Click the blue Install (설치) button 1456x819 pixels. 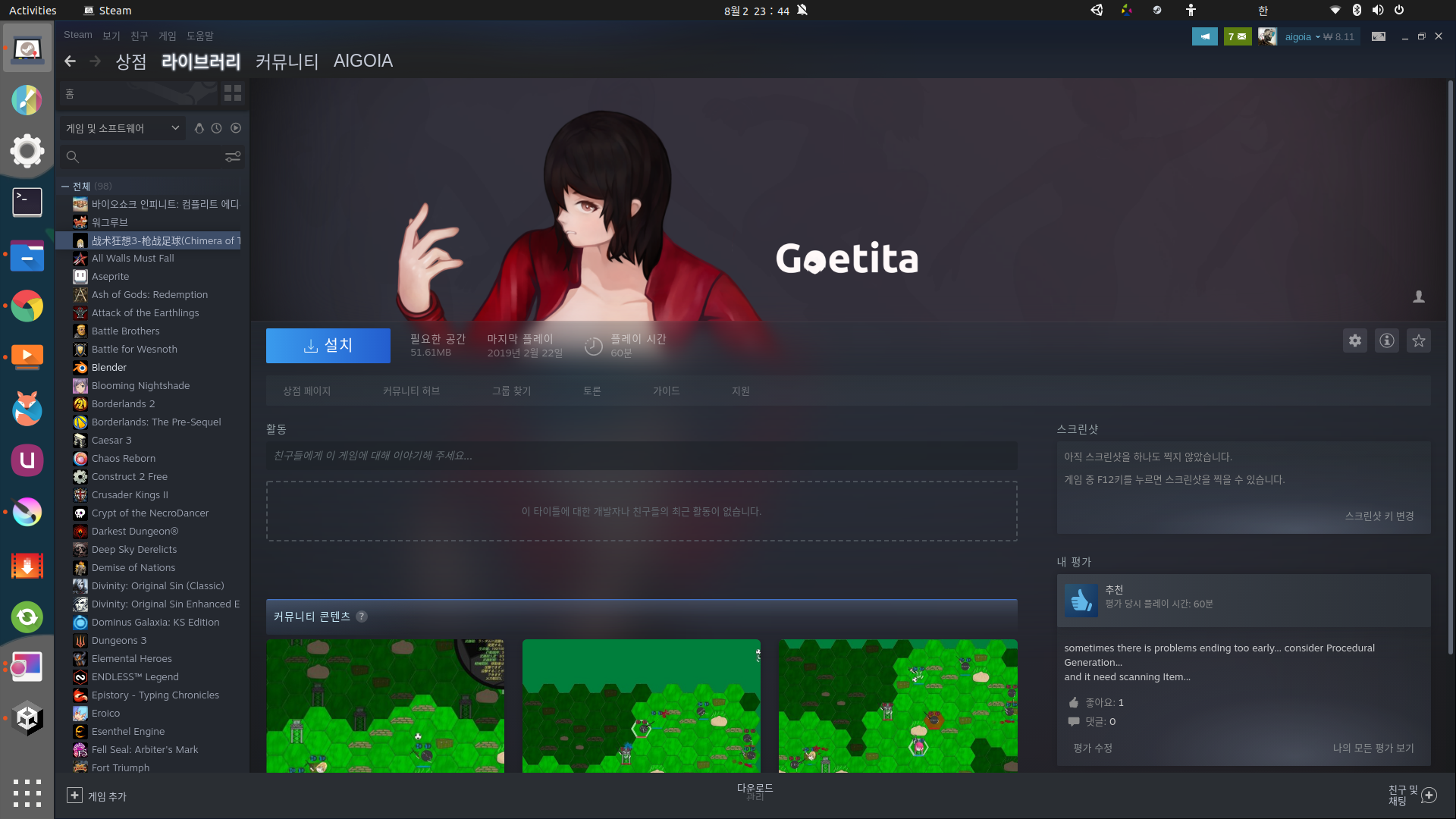click(328, 346)
